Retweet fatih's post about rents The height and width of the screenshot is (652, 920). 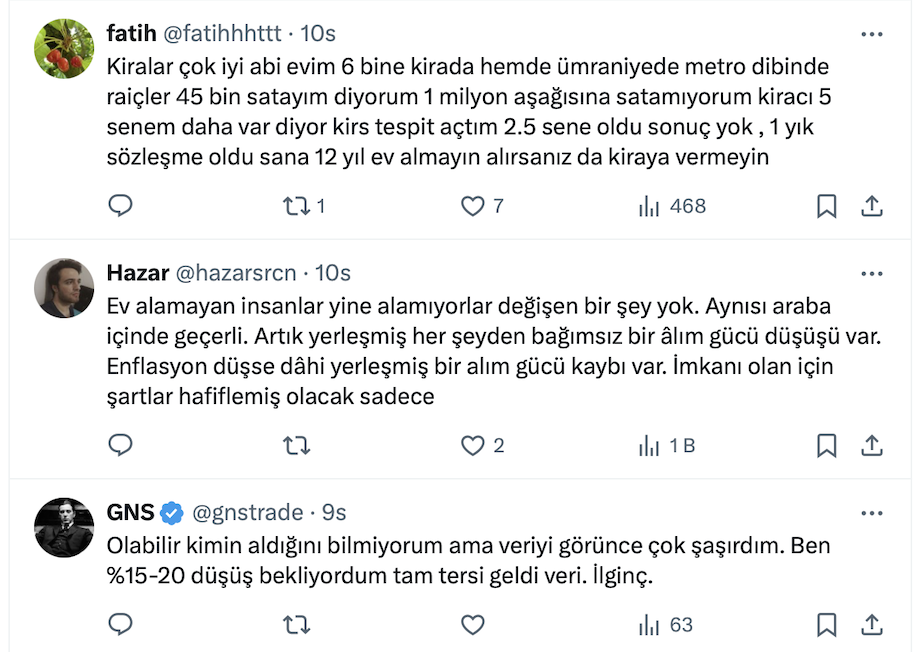click(x=296, y=206)
